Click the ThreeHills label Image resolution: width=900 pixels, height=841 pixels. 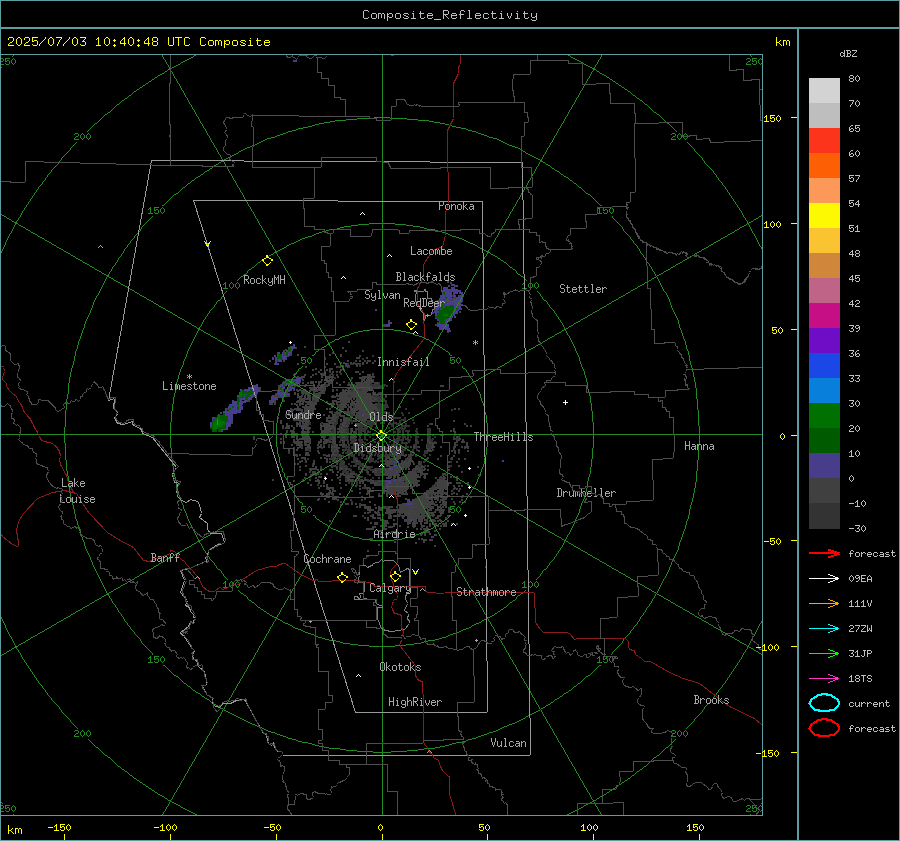click(x=503, y=437)
